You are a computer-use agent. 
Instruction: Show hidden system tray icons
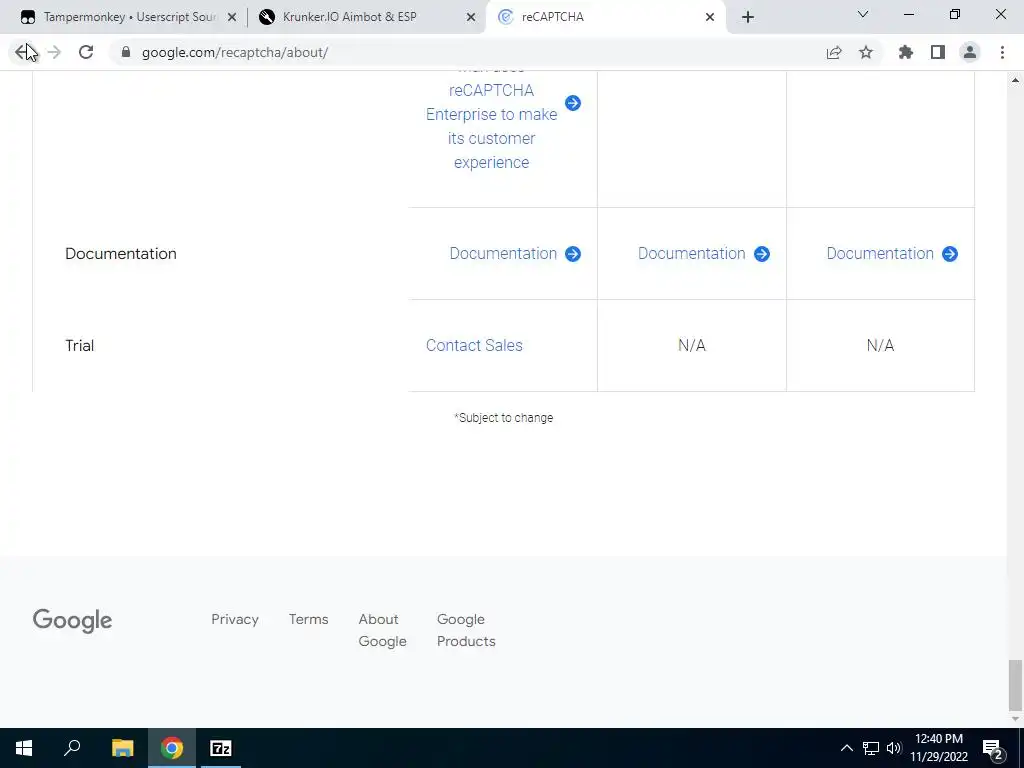846,748
